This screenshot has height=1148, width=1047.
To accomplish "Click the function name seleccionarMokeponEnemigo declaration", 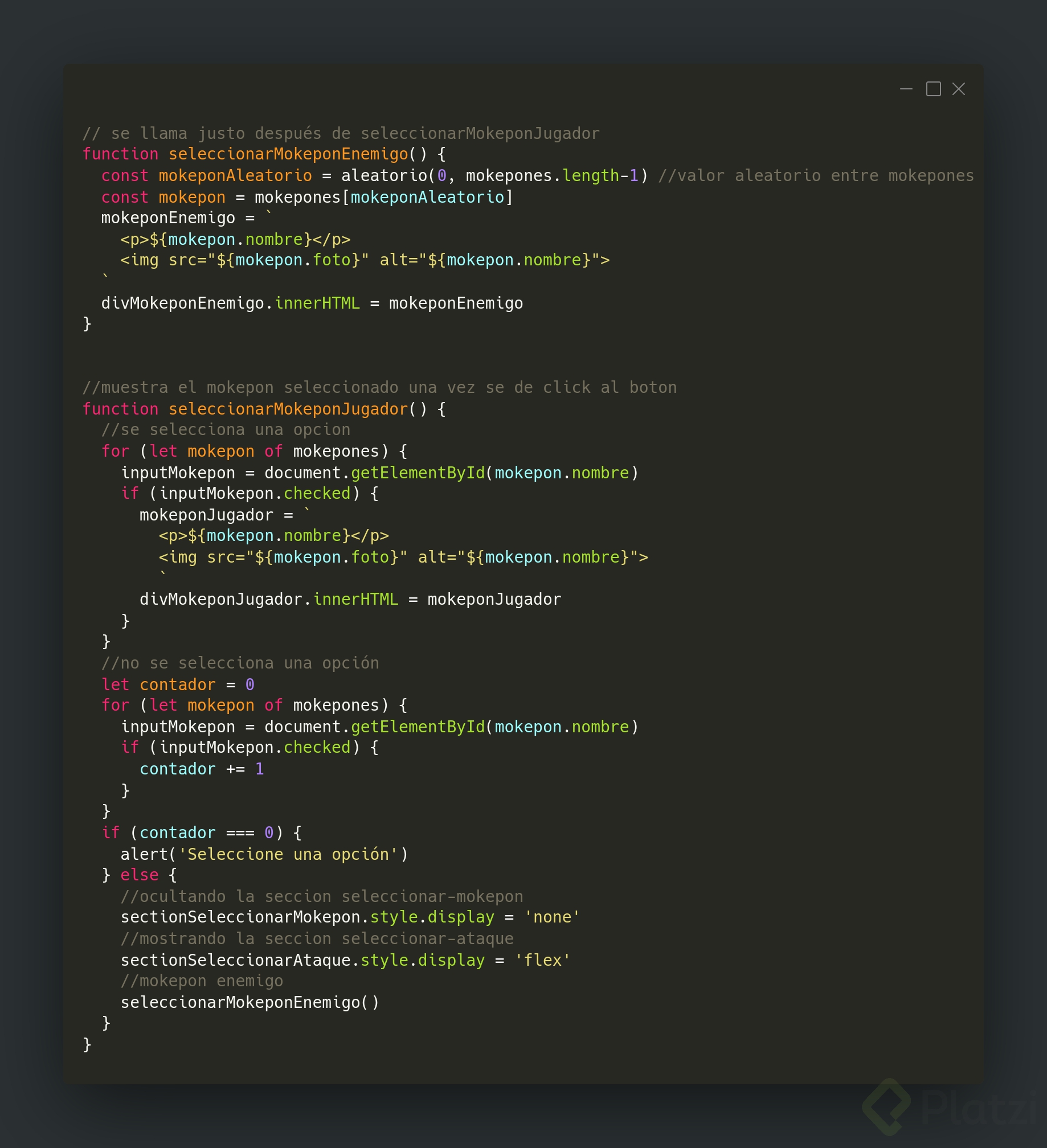I will [288, 154].
